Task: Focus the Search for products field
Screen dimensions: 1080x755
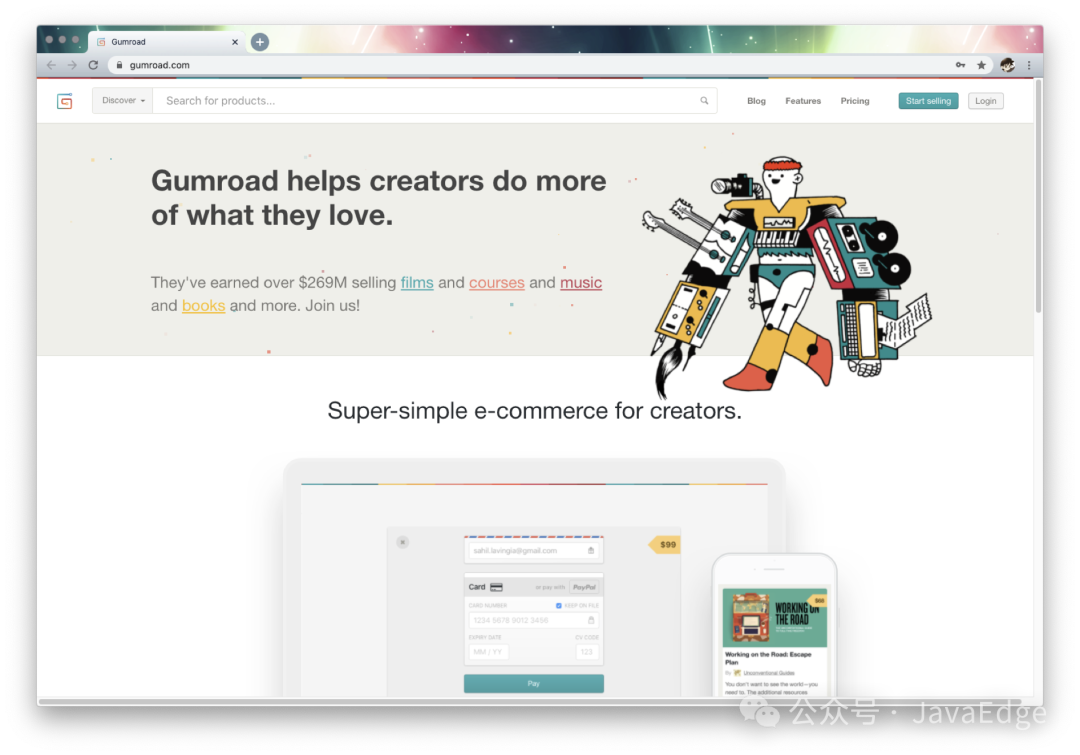Action: coord(435,101)
